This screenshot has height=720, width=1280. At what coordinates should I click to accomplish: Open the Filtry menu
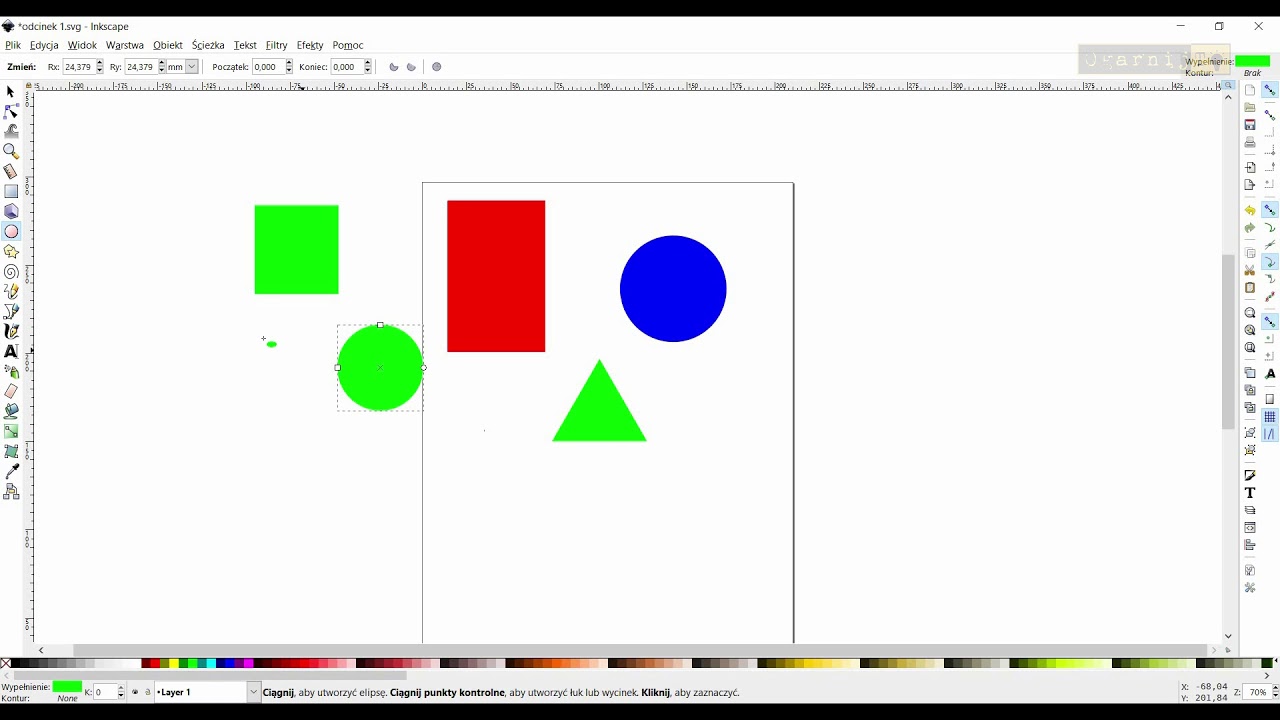277,45
